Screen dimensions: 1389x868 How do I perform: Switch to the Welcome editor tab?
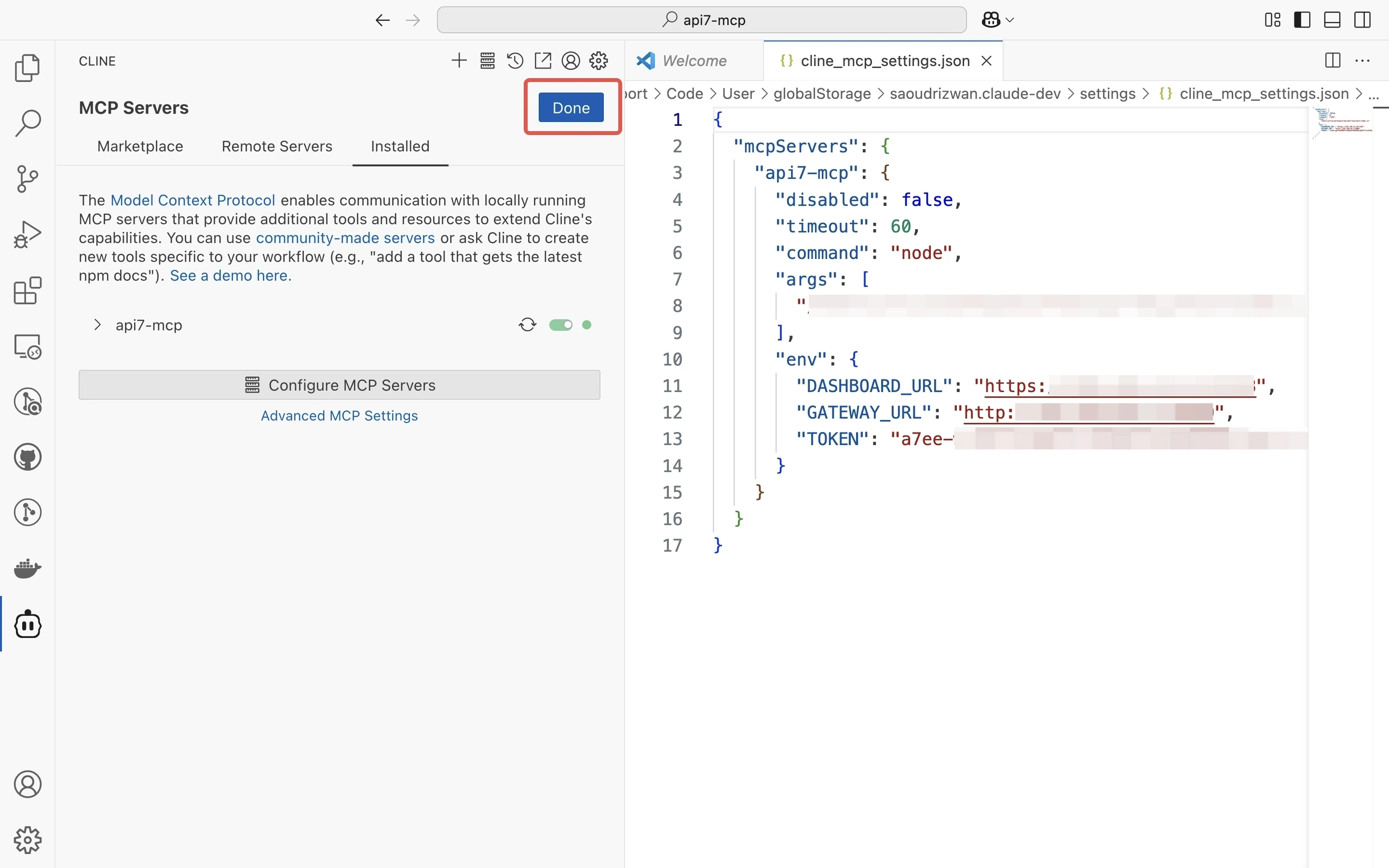694,61
